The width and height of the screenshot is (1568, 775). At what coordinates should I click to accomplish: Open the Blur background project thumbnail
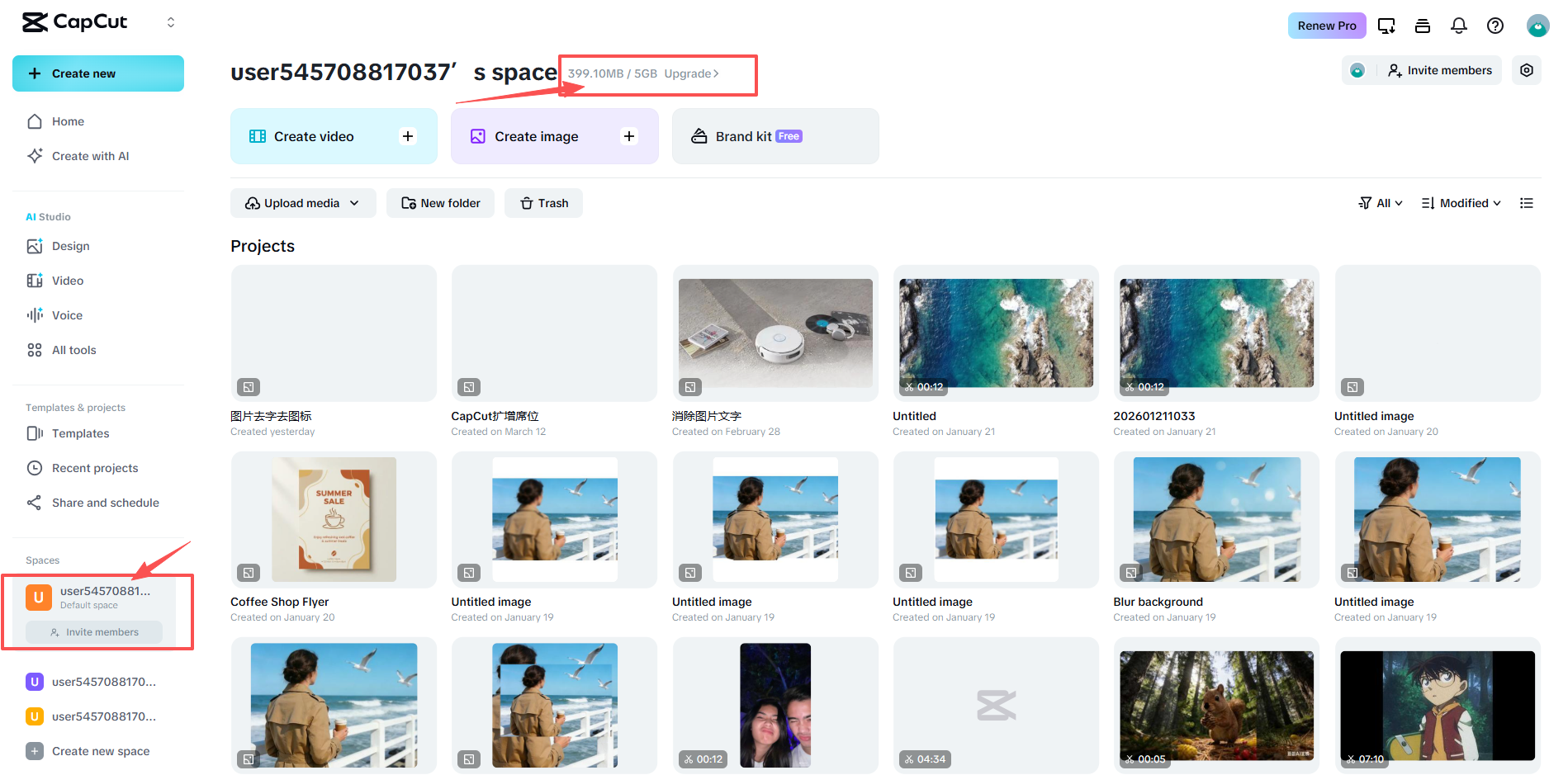coord(1216,520)
